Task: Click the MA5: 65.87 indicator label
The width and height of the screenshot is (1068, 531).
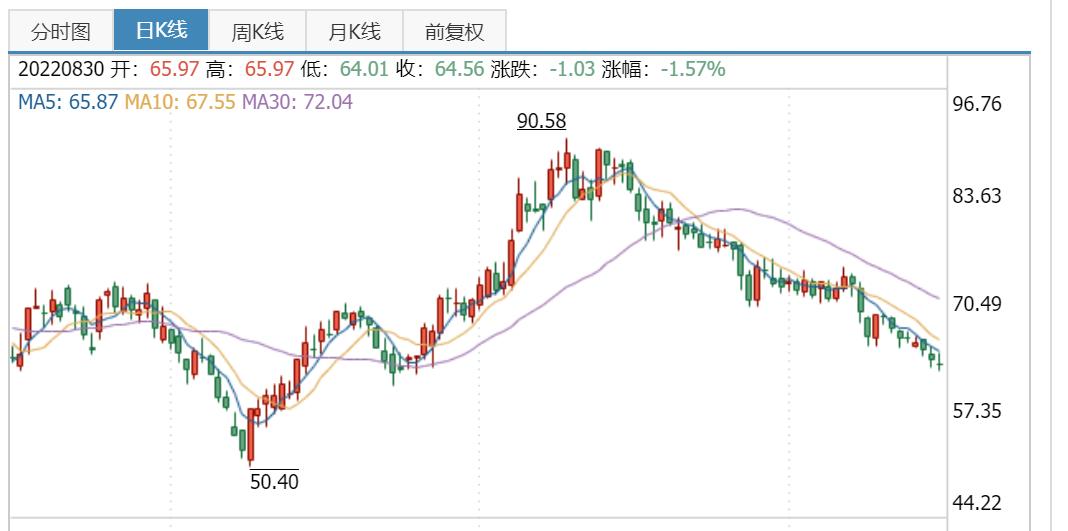Action: [68, 102]
